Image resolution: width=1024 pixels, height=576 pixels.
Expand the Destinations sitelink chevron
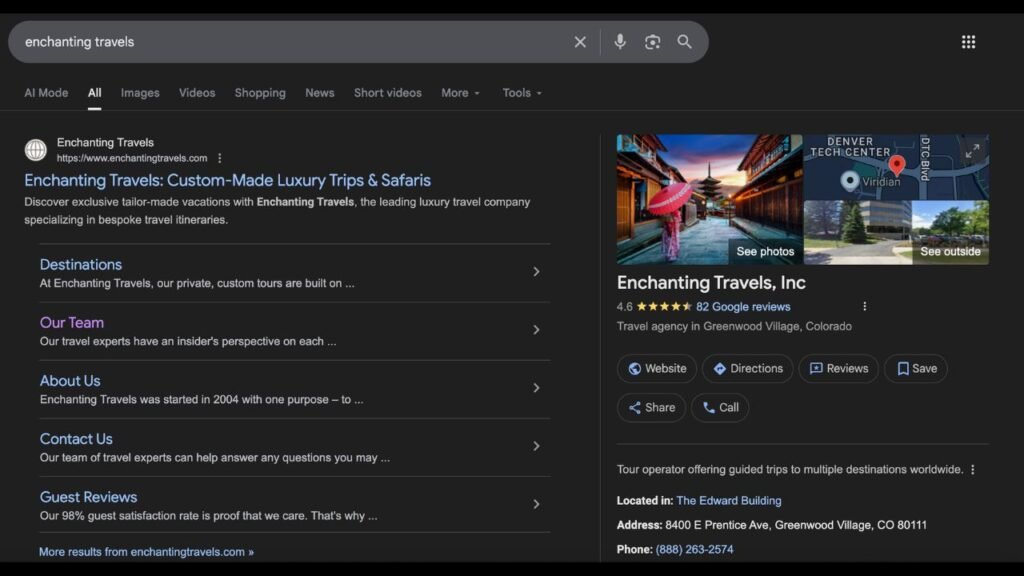pos(537,271)
